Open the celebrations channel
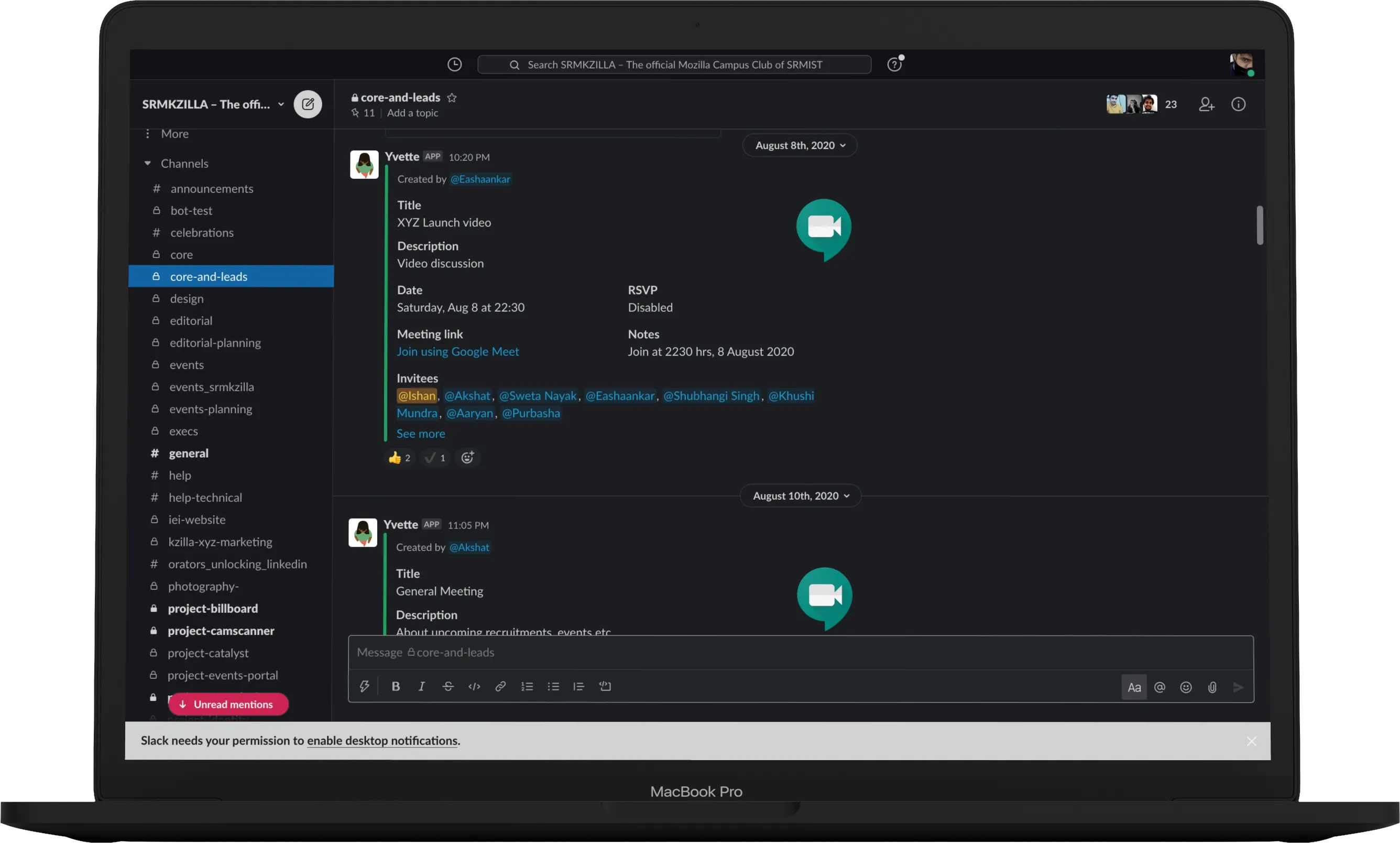 click(231, 233)
